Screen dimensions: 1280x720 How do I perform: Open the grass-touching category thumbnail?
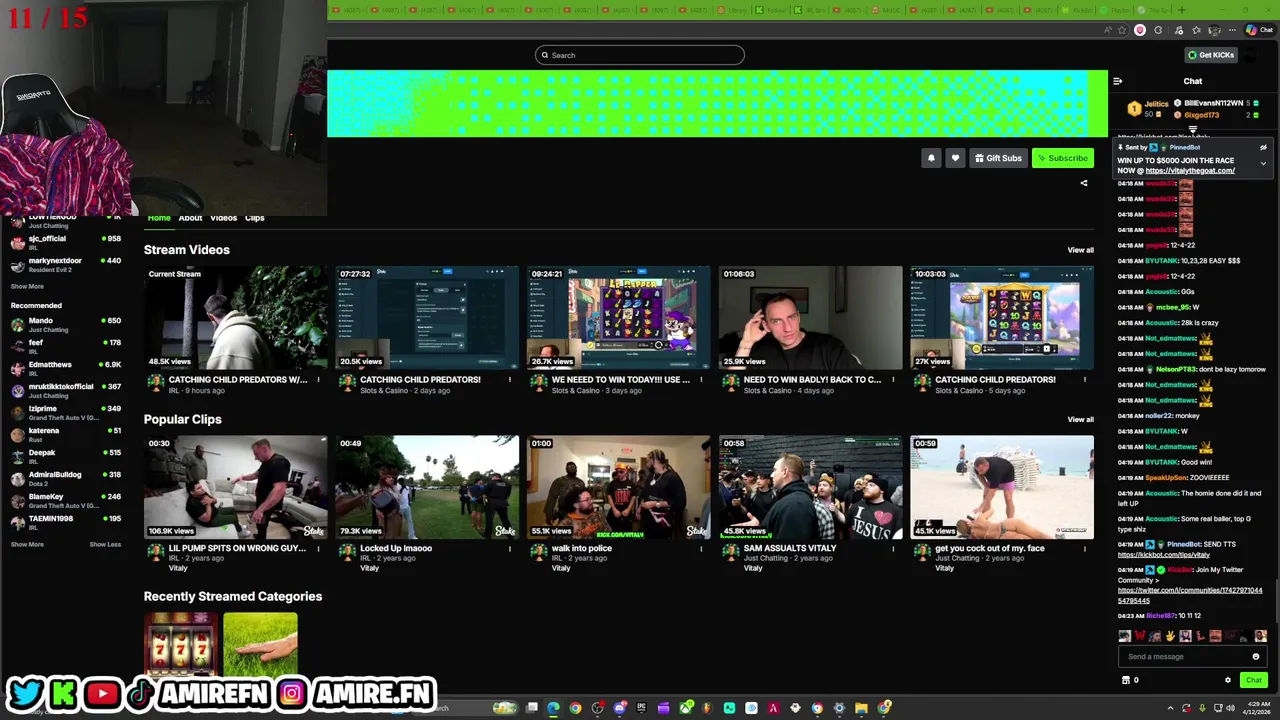coord(260,645)
